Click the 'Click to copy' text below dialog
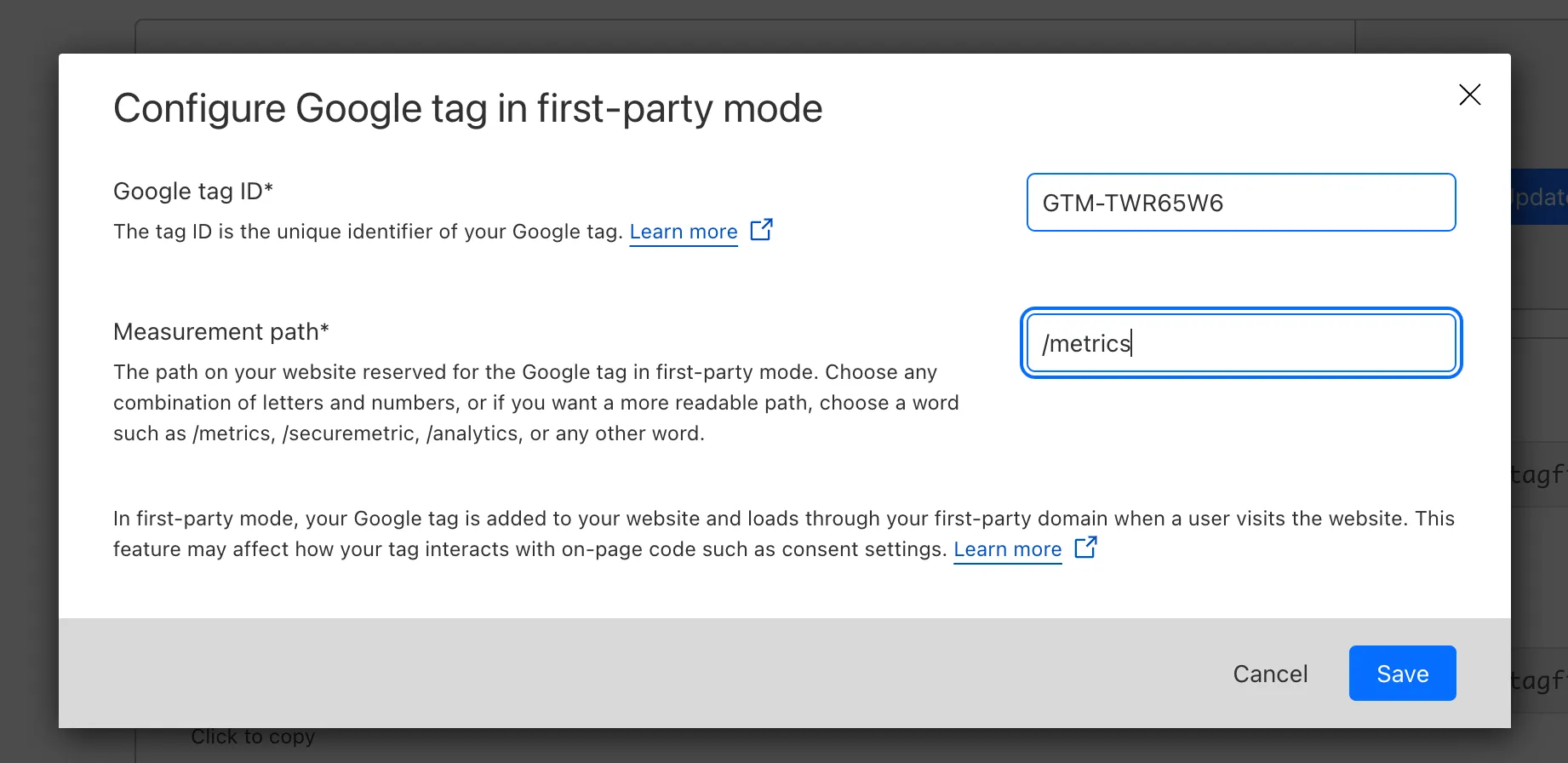This screenshot has height=763, width=1568. 253,737
